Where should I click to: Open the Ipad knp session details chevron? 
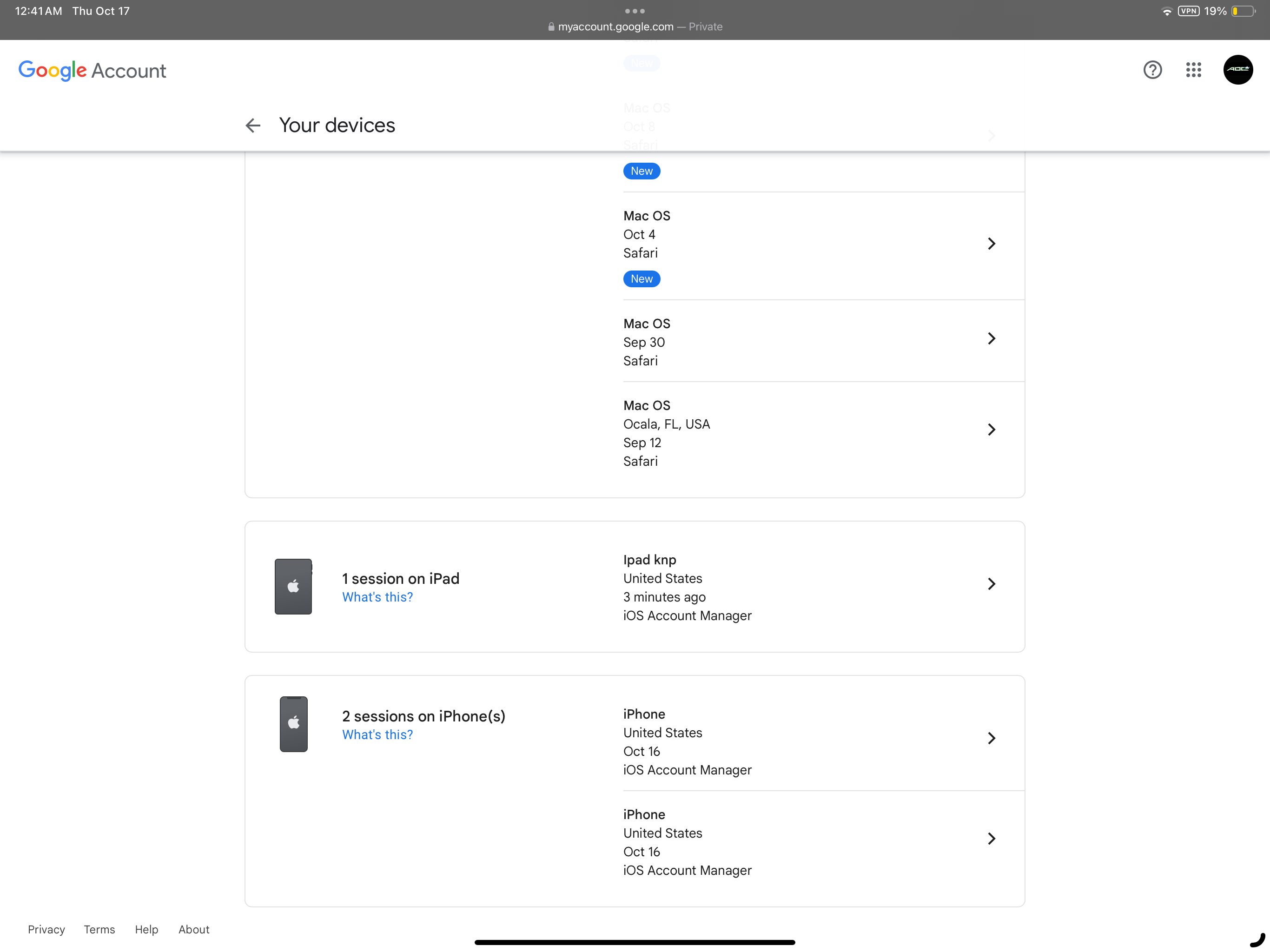(x=992, y=584)
